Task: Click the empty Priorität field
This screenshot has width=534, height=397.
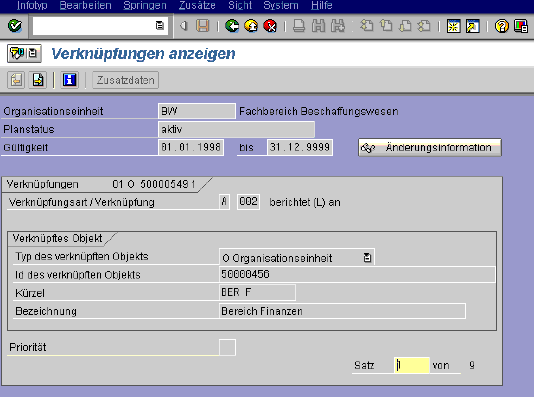Action: pos(227,347)
